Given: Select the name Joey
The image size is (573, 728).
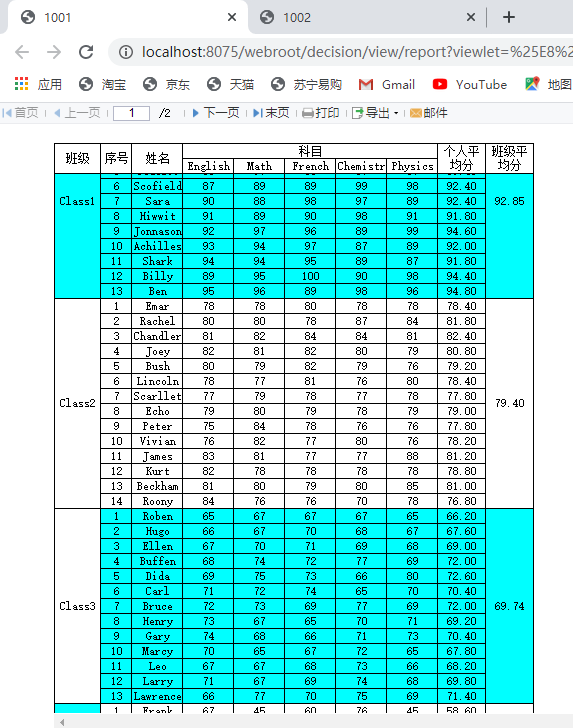Looking at the screenshot, I should coord(157,351).
